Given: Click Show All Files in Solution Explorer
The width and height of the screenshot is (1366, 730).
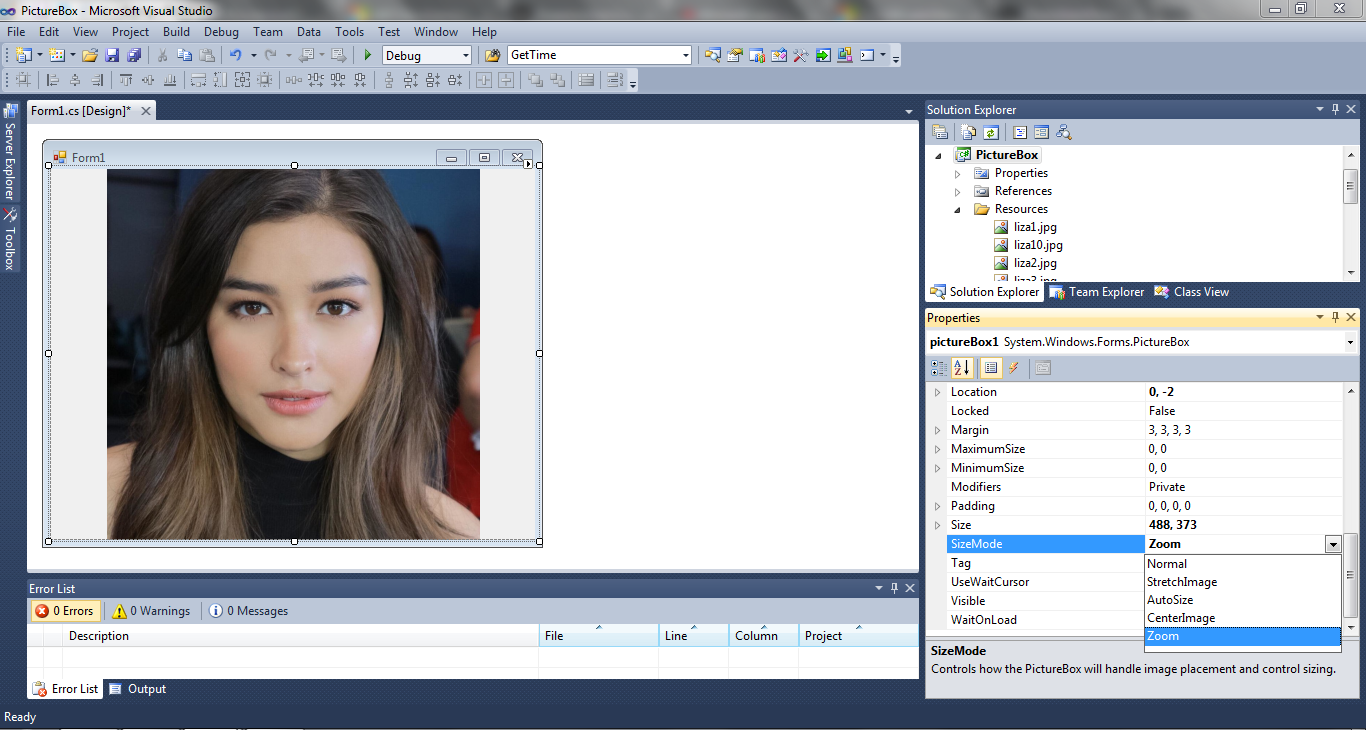Looking at the screenshot, I should [968, 131].
